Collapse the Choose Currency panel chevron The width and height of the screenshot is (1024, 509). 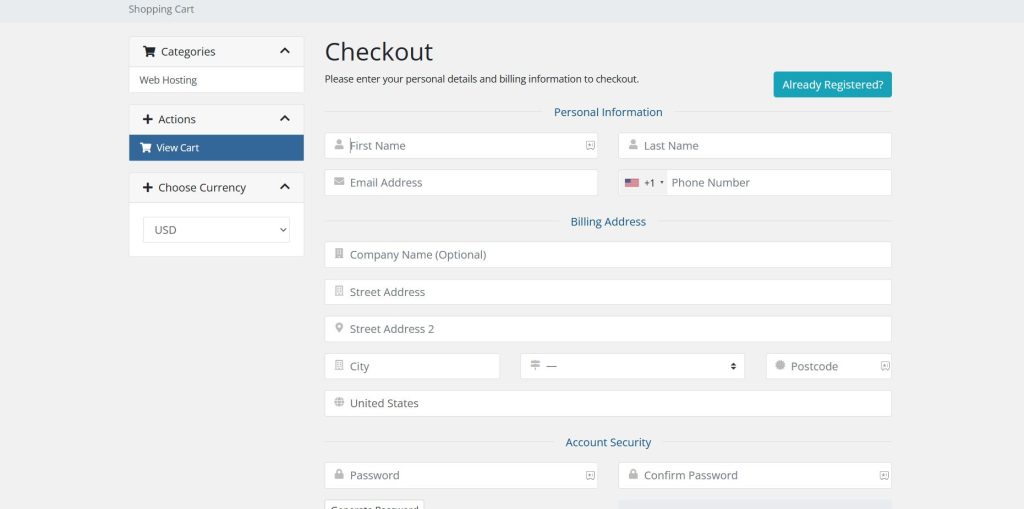[285, 187]
